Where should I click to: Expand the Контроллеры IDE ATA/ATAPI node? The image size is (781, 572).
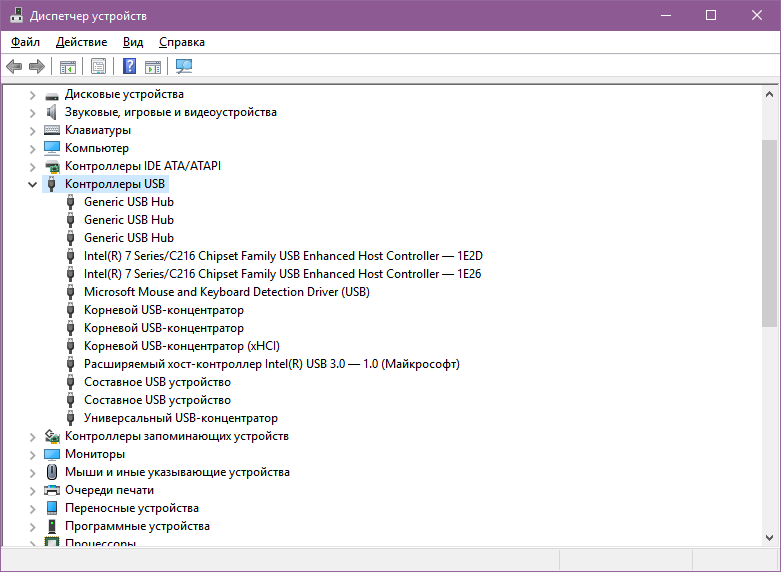point(32,166)
